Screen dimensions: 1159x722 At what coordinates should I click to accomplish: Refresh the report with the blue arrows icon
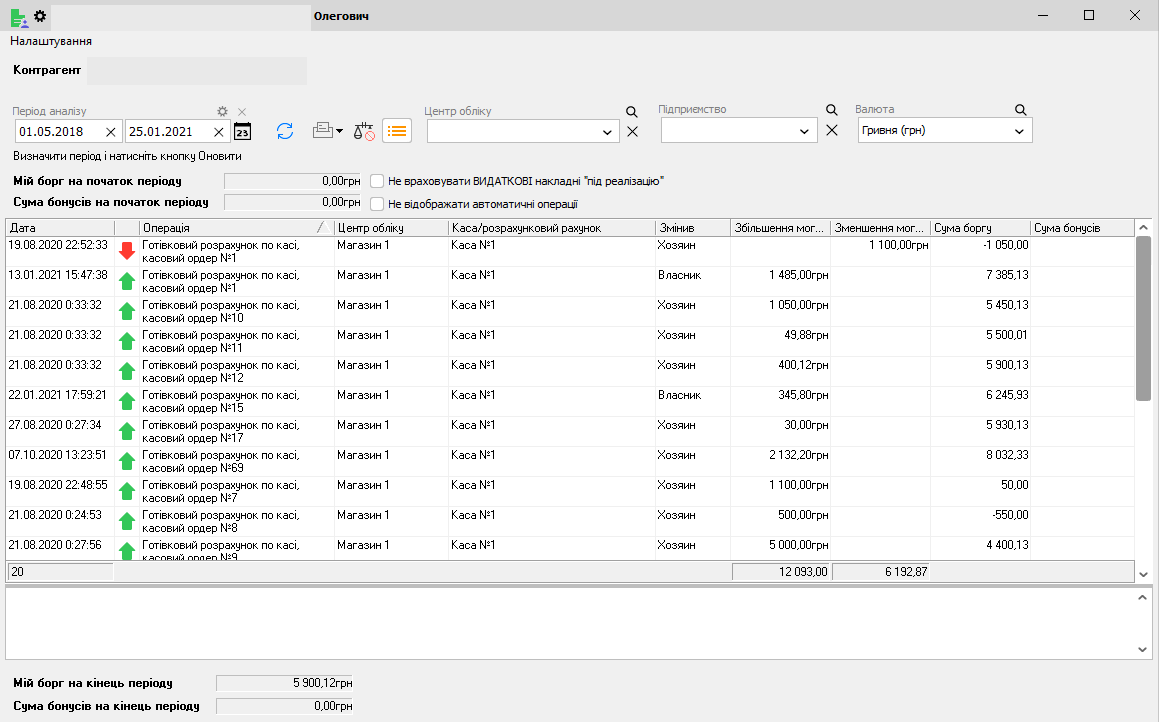click(285, 132)
